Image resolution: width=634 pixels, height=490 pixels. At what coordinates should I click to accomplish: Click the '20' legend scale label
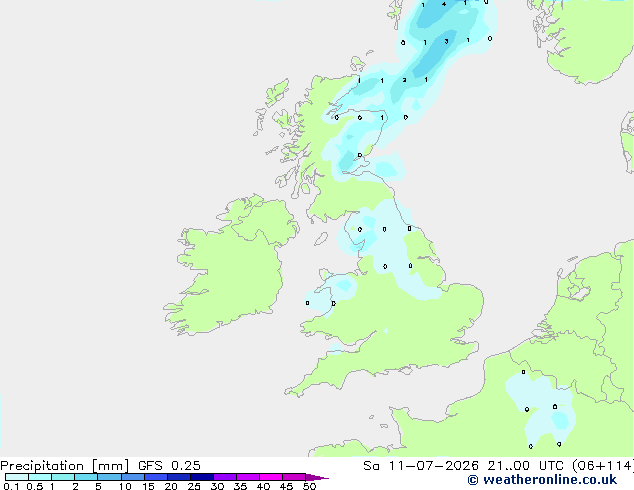point(171,486)
